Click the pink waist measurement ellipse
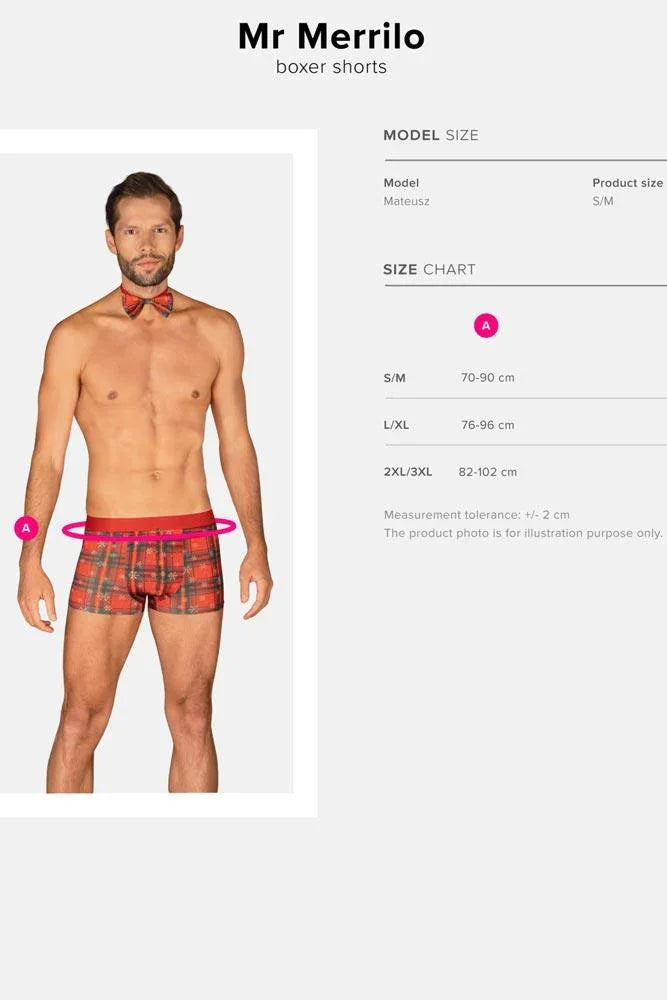Screen dimensions: 667x1000 click(x=149, y=529)
